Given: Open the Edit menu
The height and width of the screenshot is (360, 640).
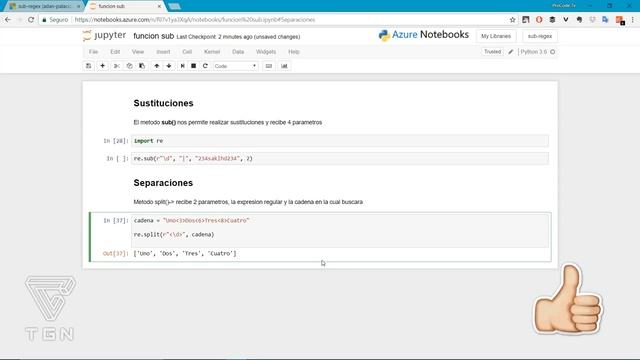Looking at the screenshot, I should [115, 52].
